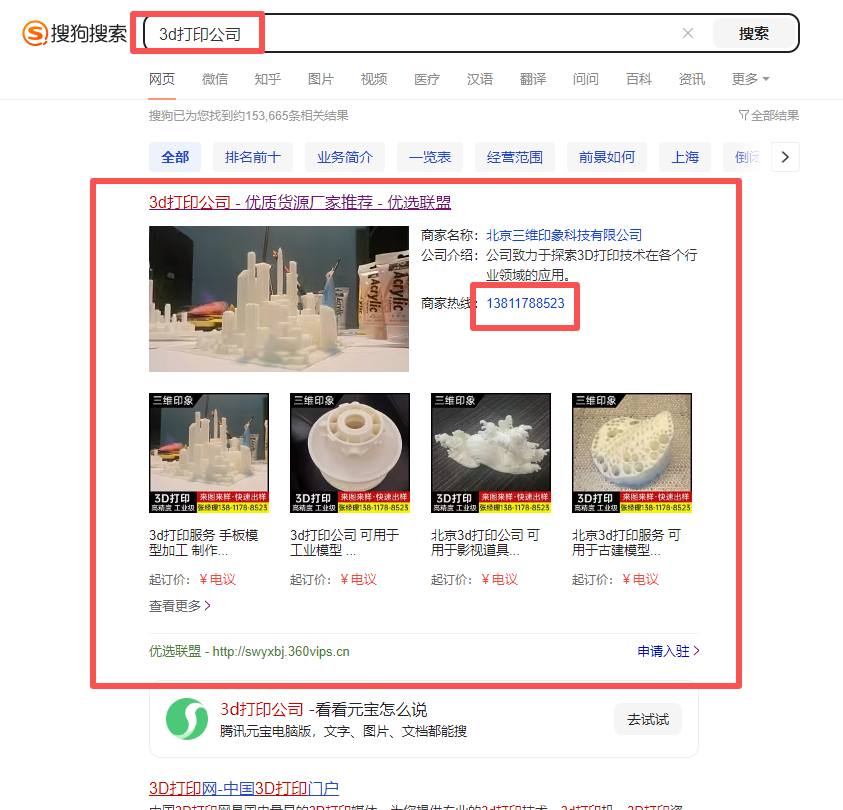843x810 pixels.
Task: Expand 查看更多 product listings
Action: 180,605
